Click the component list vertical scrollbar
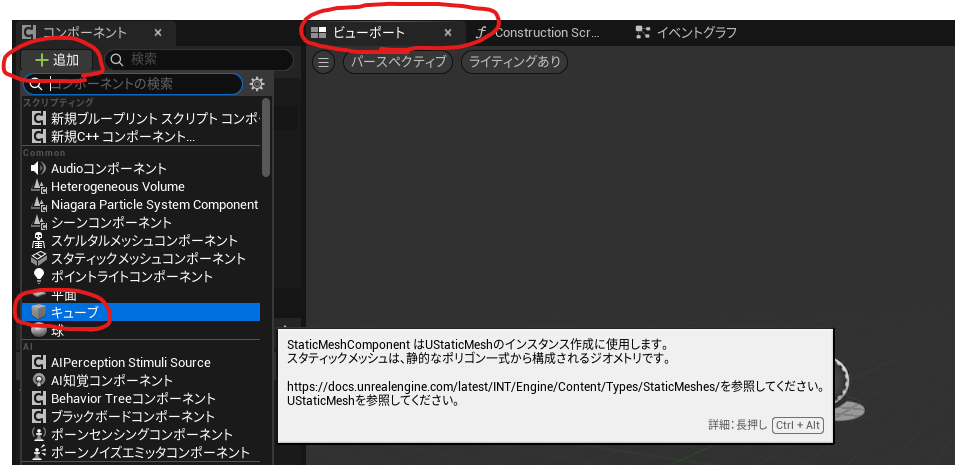This screenshot has width=955, height=465. [x=265, y=135]
